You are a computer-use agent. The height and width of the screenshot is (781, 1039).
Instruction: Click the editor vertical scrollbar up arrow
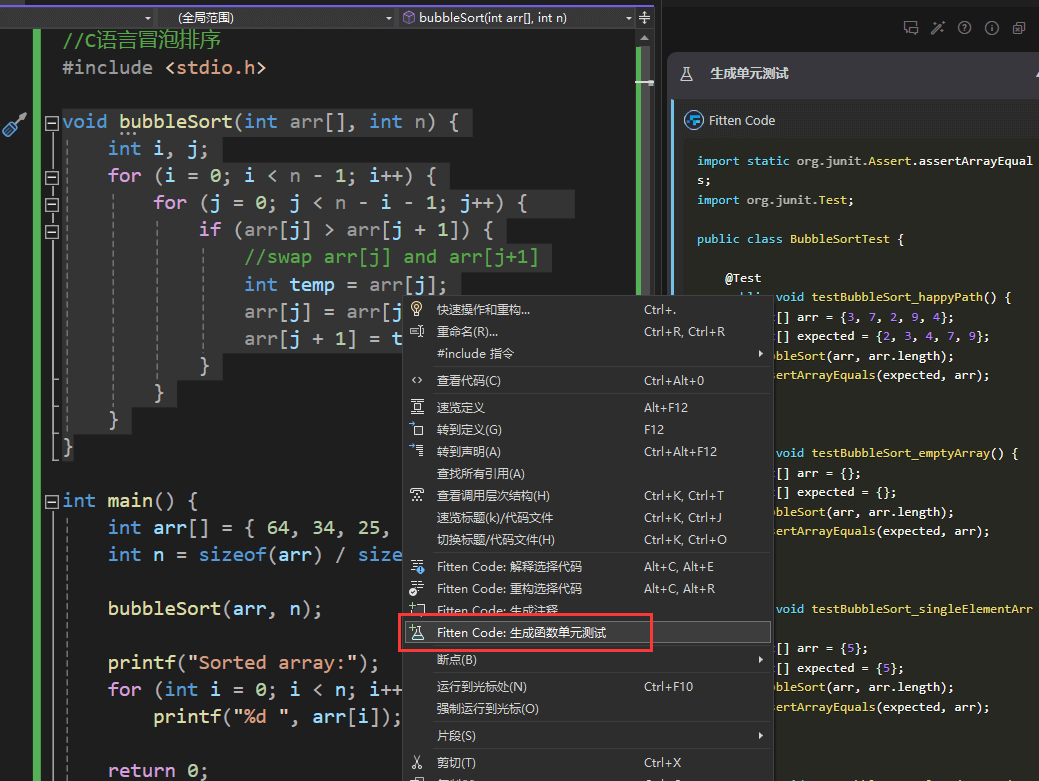point(645,37)
